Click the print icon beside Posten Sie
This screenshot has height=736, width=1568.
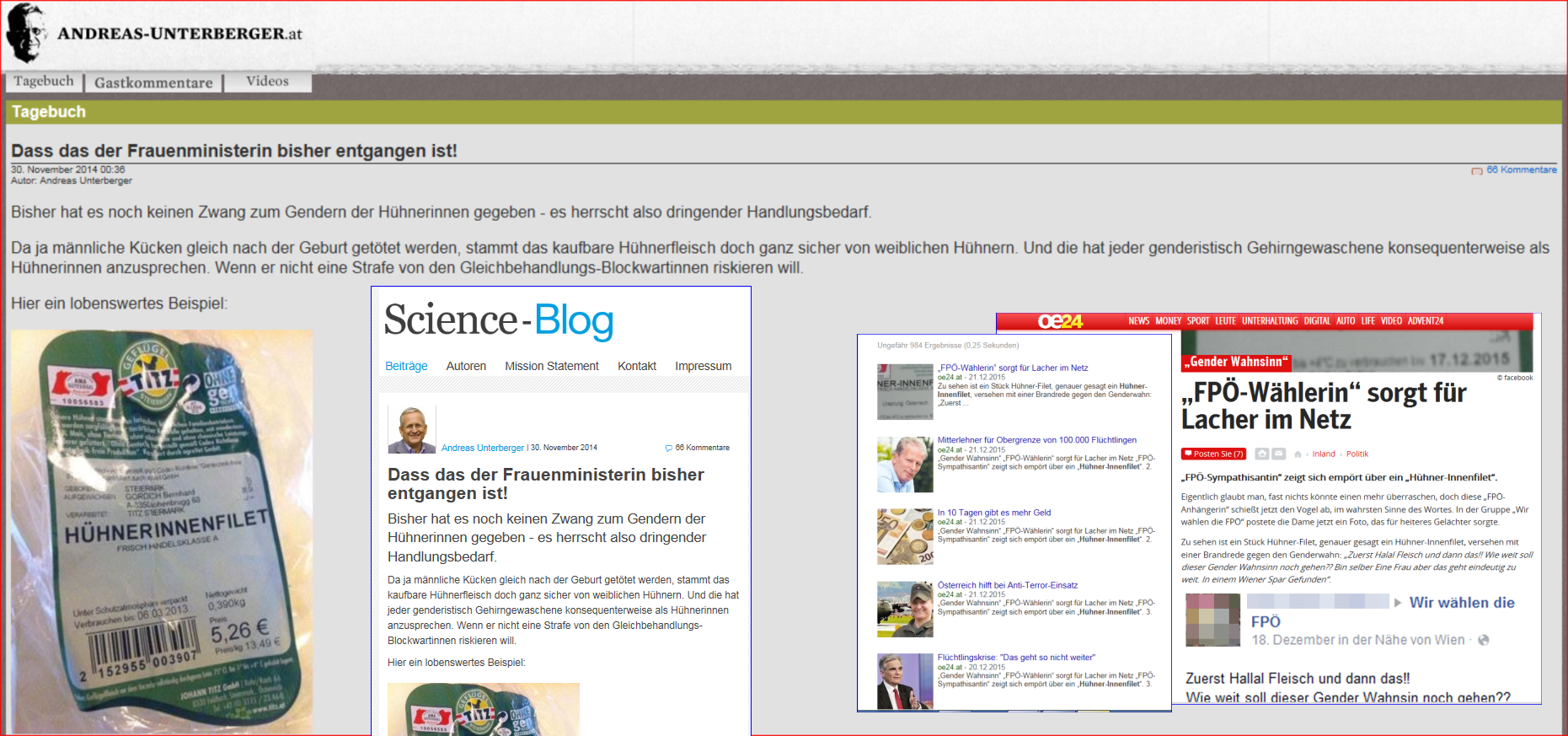(x=1261, y=454)
